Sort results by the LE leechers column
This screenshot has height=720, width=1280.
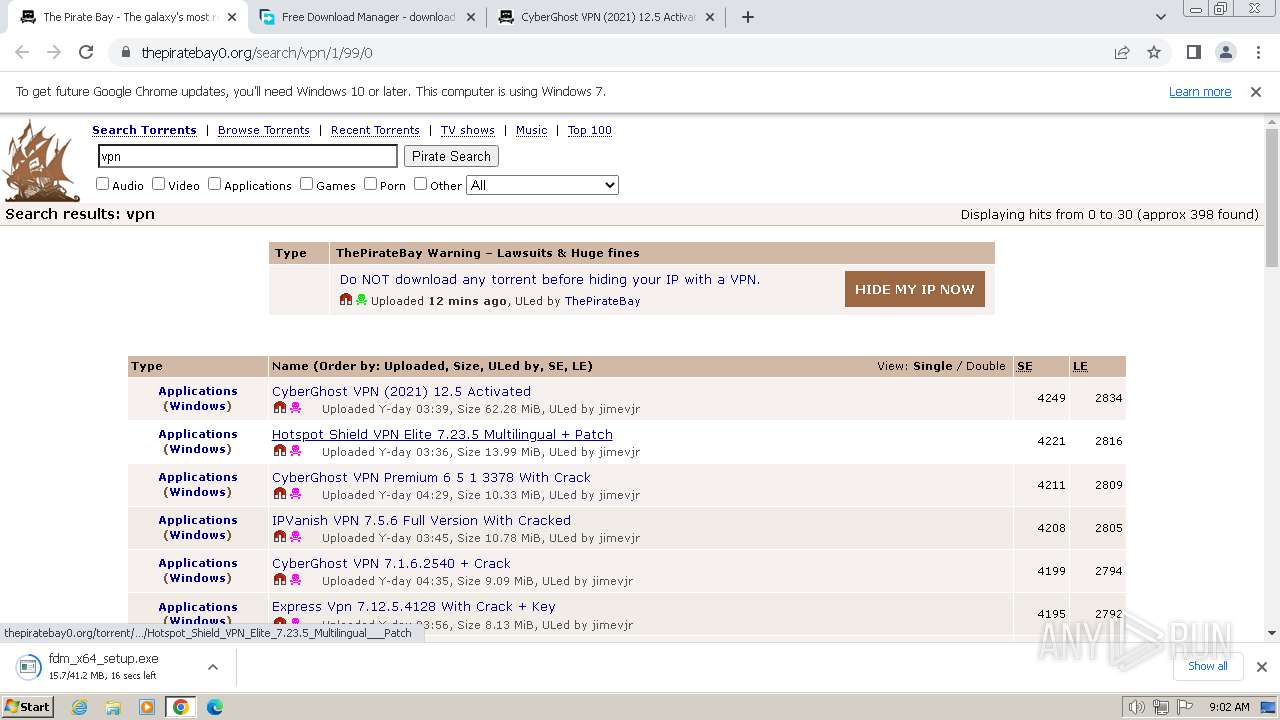point(1080,366)
